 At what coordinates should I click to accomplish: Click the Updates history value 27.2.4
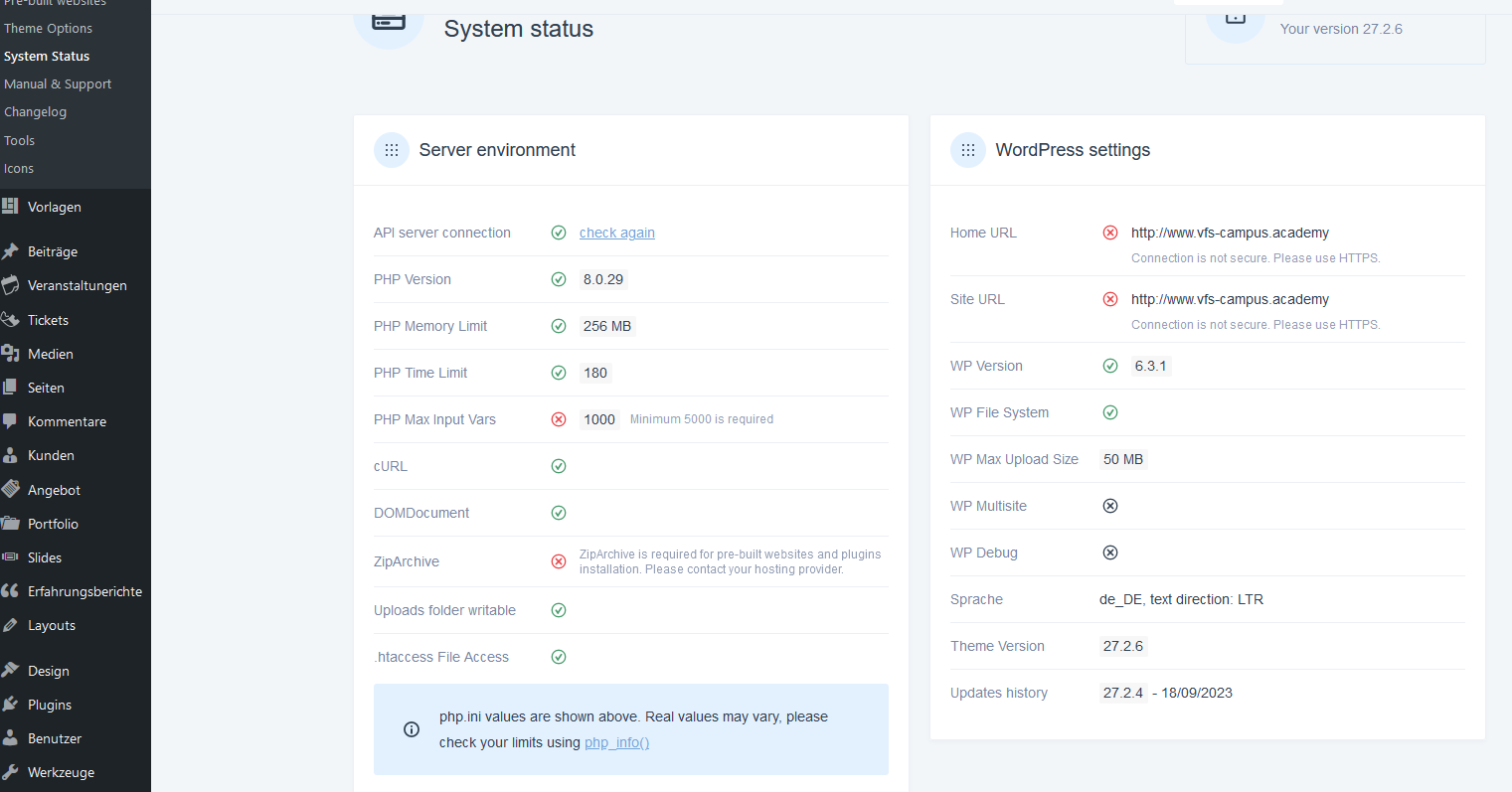tap(1123, 693)
